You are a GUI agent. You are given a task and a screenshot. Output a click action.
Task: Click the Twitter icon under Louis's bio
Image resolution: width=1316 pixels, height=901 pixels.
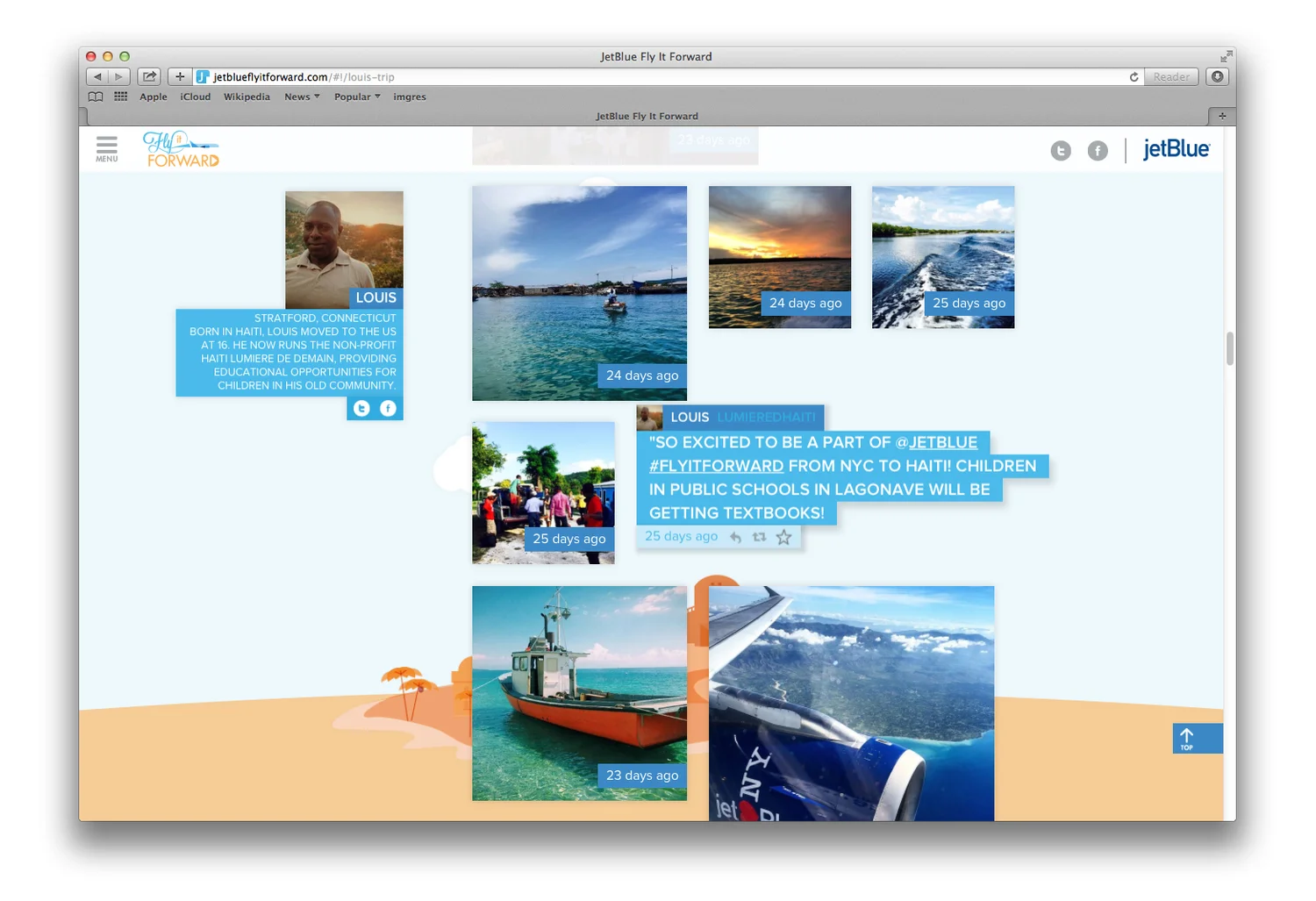tap(361, 408)
